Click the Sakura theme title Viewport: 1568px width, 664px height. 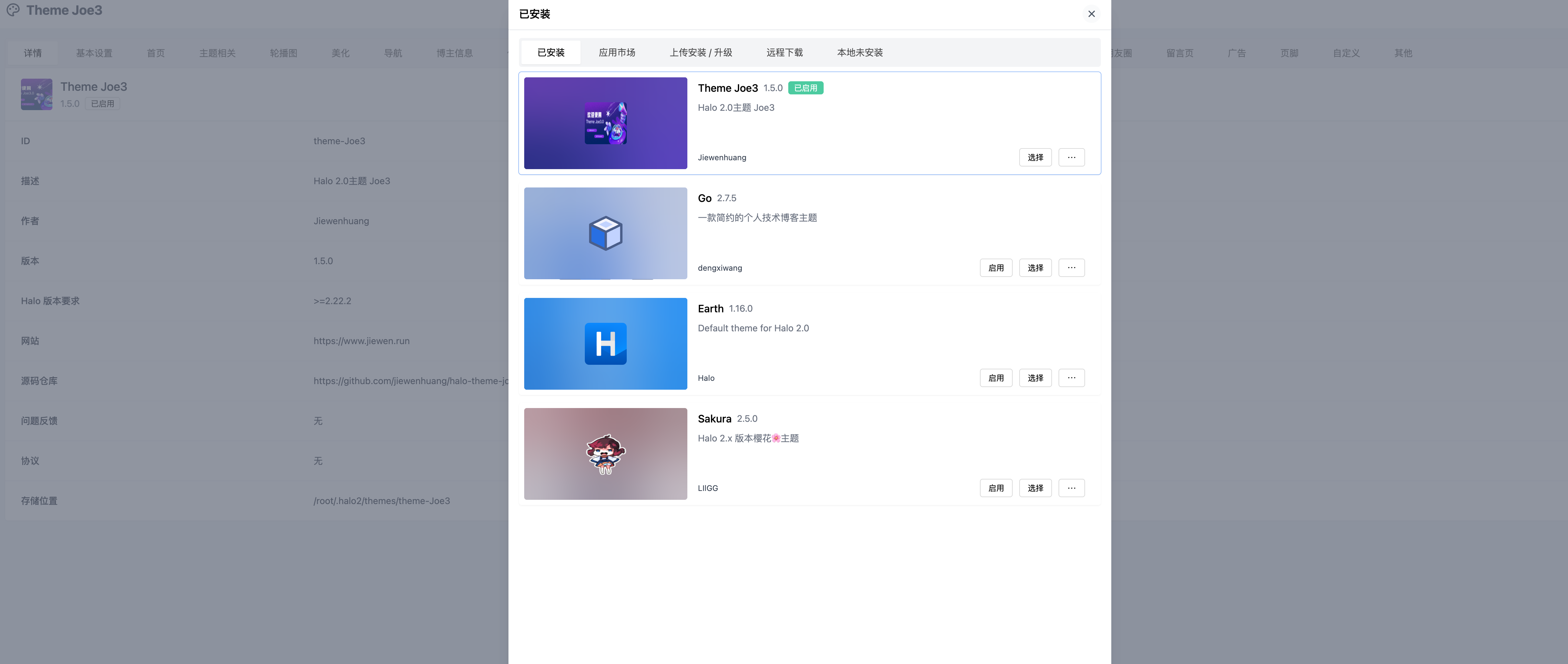click(715, 419)
